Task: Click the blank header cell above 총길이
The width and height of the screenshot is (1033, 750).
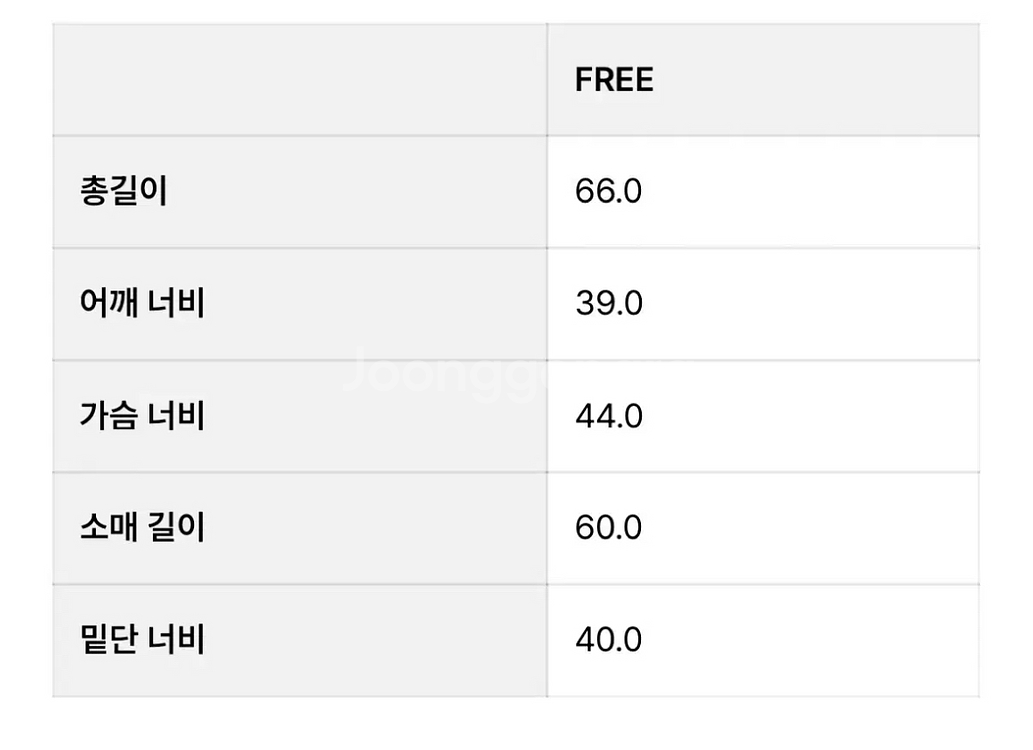Action: (x=299, y=80)
